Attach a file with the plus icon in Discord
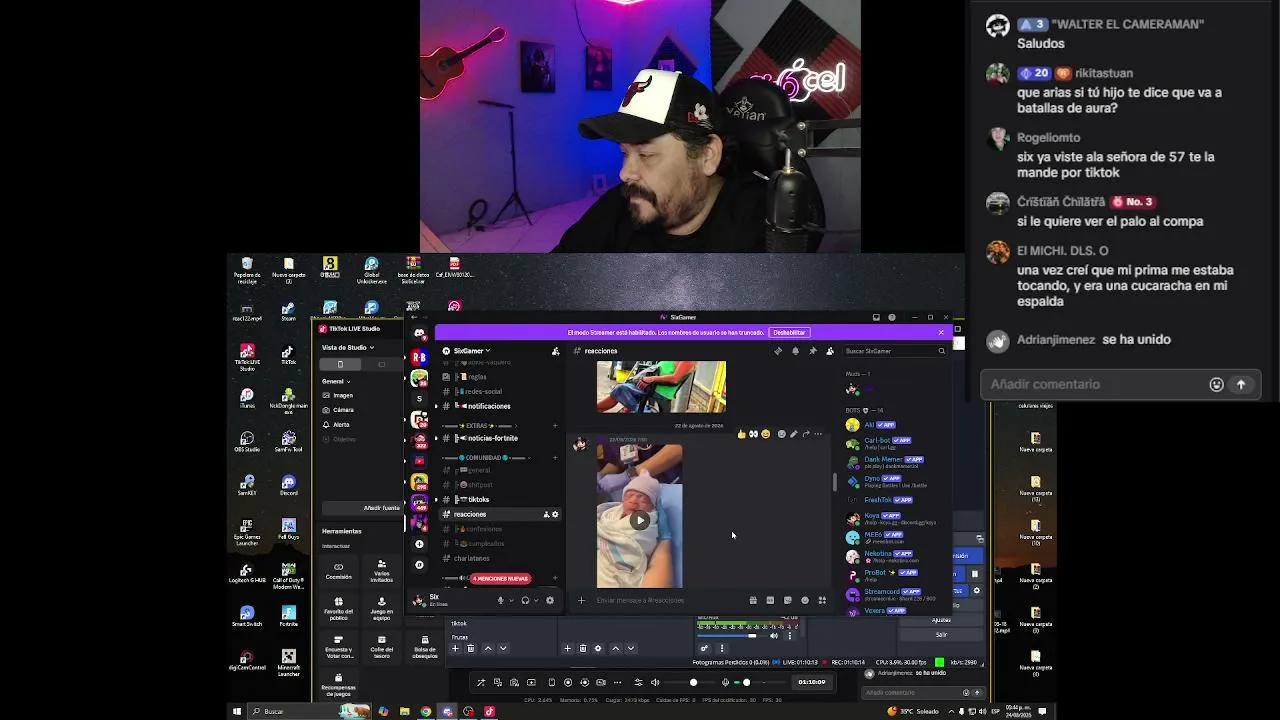The image size is (1280, 720). 581,600
